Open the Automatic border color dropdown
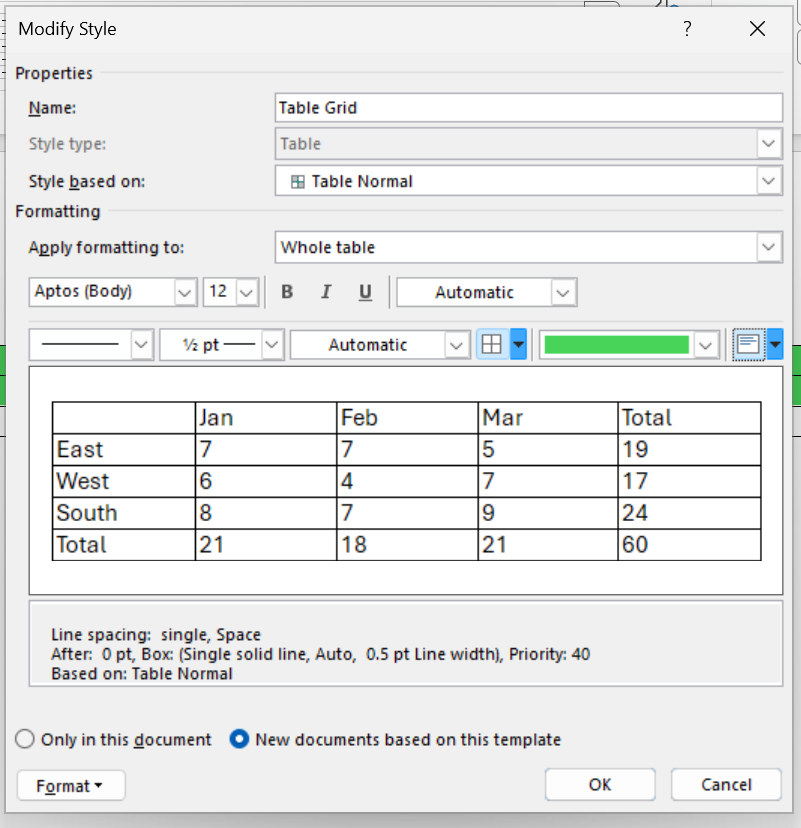The image size is (801, 828). pyautogui.click(x=456, y=344)
